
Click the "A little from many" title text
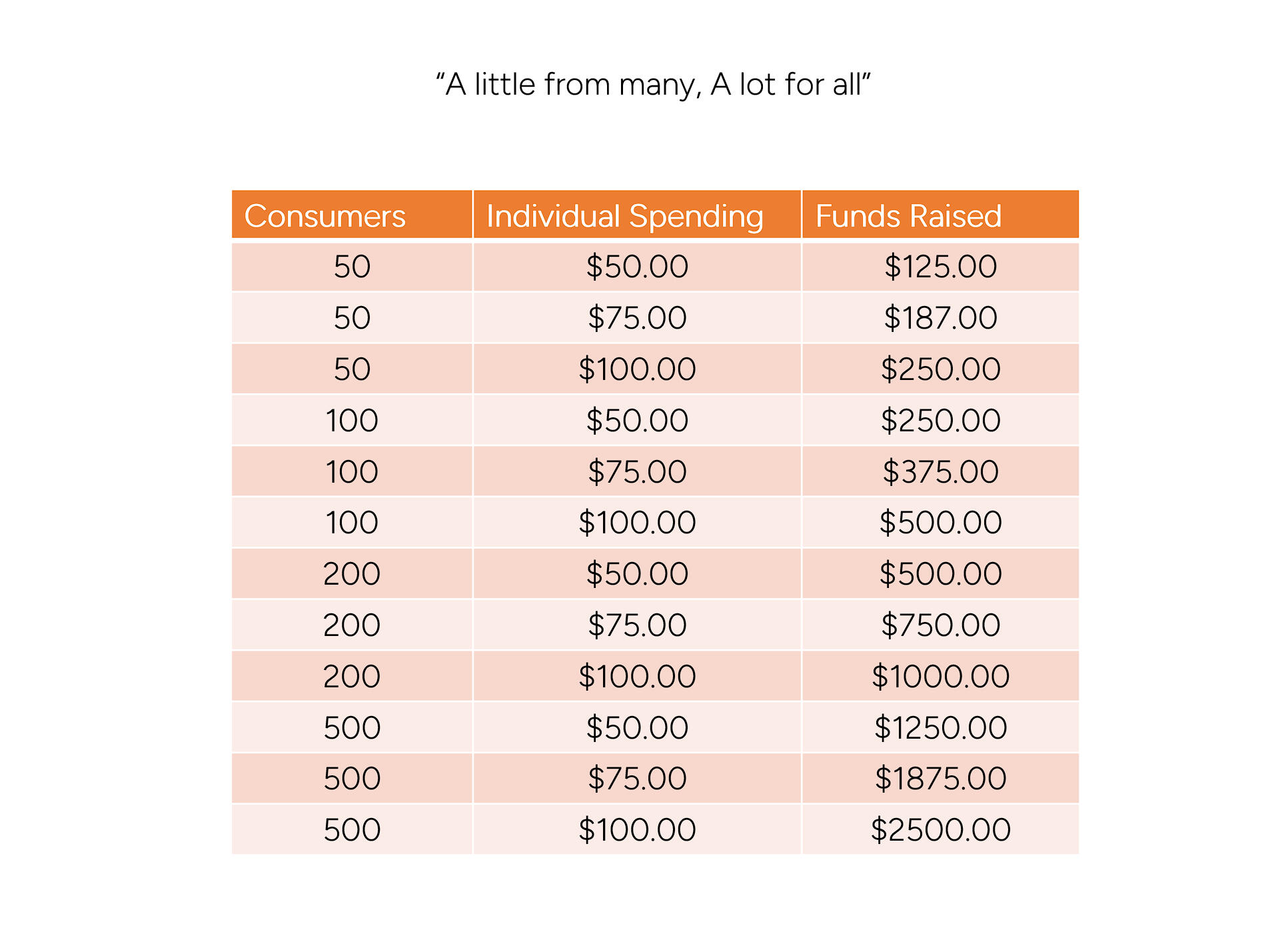click(653, 85)
